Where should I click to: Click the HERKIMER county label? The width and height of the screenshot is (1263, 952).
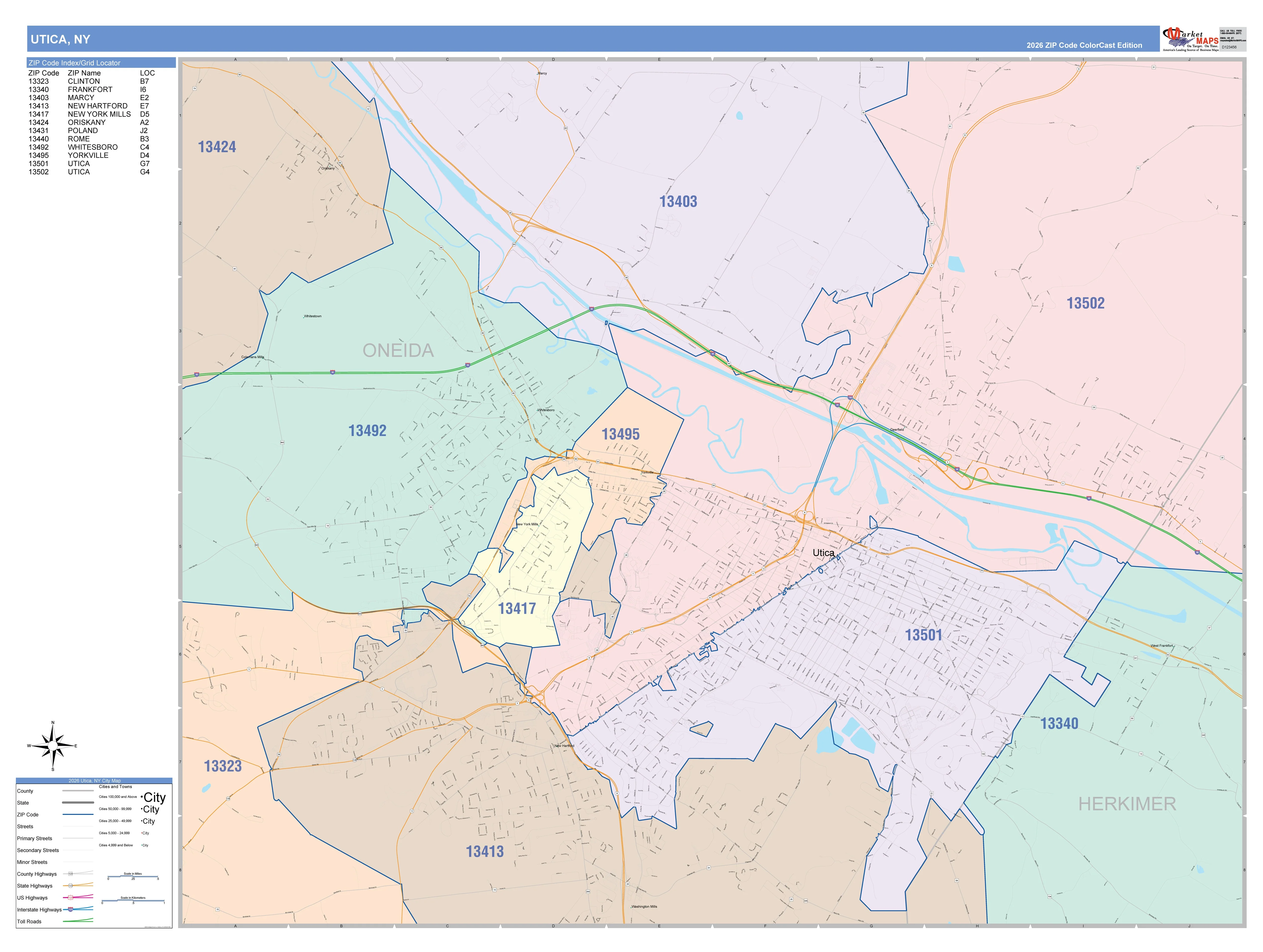1127,804
